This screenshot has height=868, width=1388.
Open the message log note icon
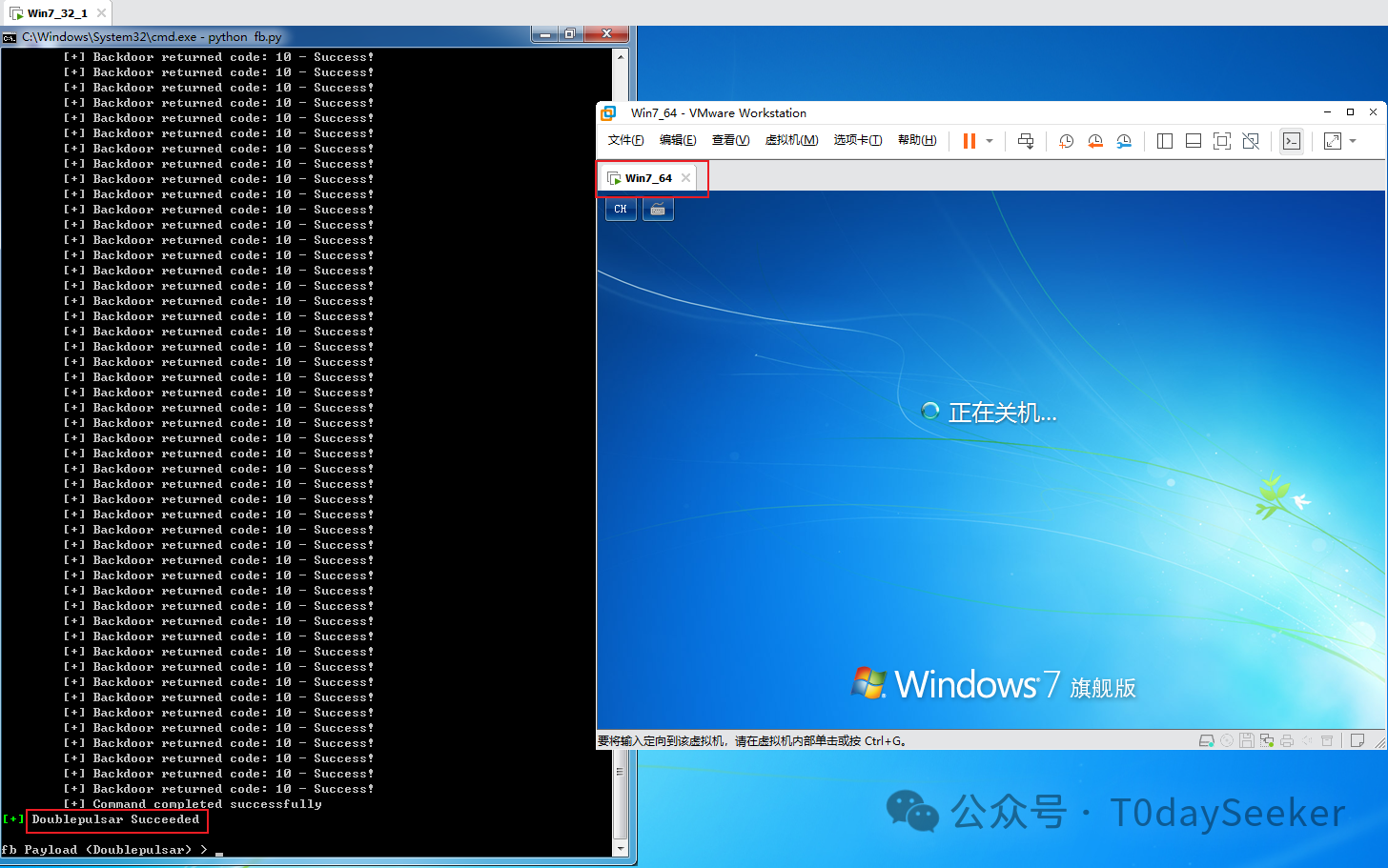[1357, 740]
